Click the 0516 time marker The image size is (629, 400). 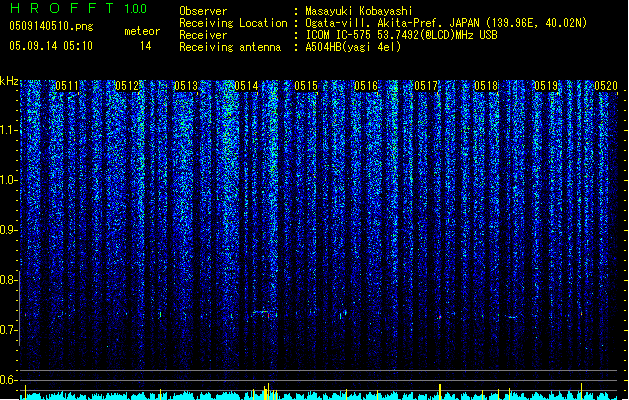click(366, 86)
